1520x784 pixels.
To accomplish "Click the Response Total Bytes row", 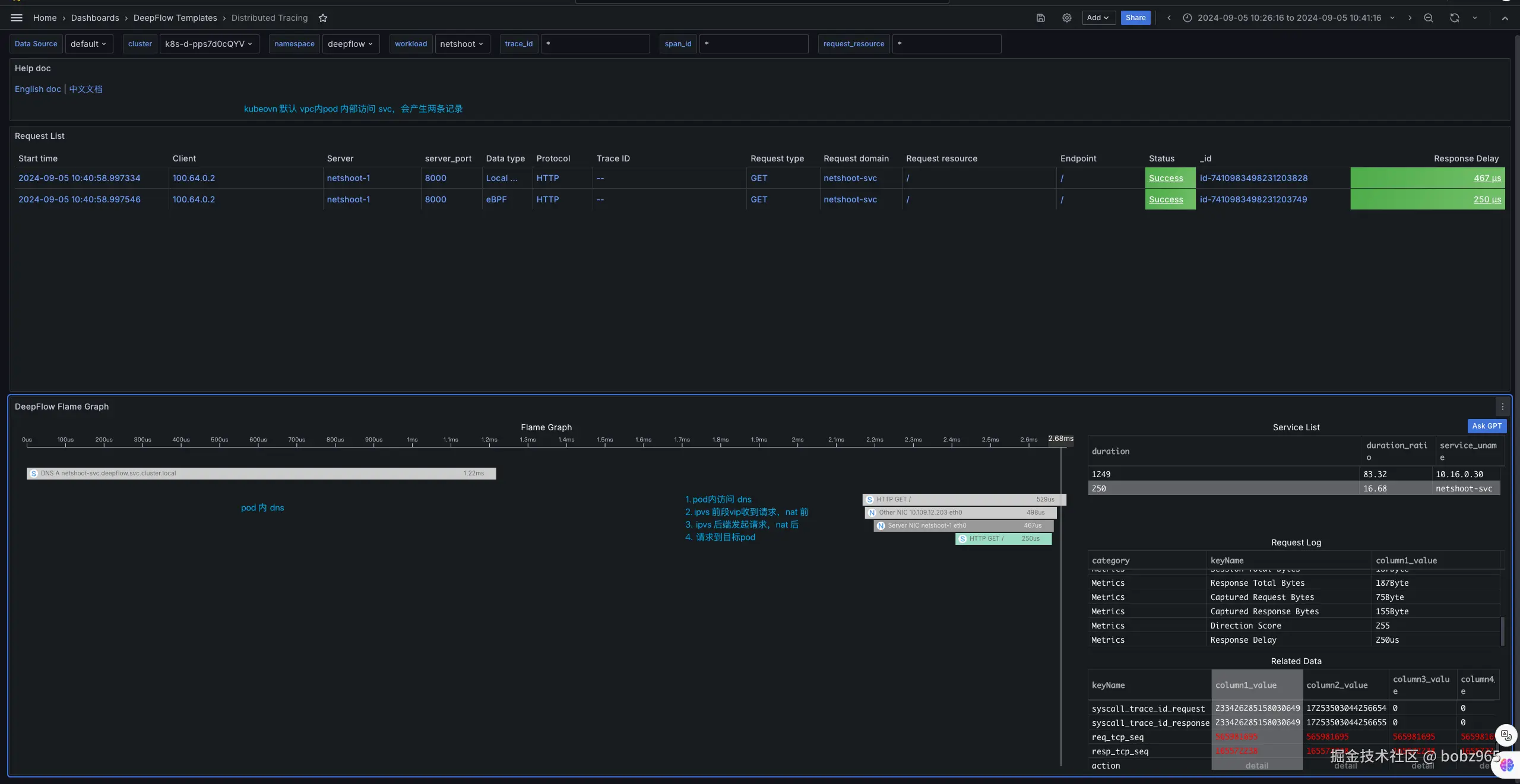I will (1294, 583).
